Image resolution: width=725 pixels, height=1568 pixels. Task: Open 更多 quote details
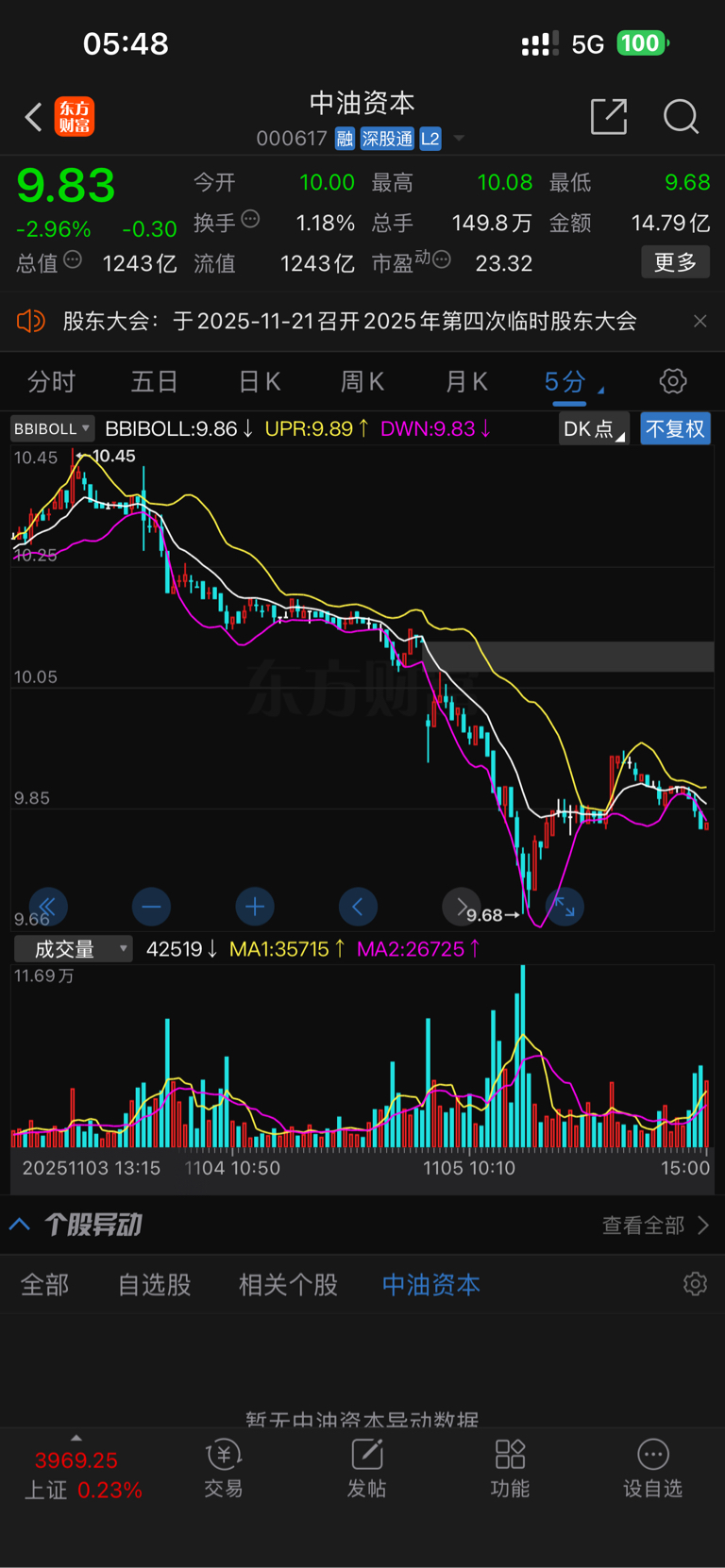tap(675, 261)
